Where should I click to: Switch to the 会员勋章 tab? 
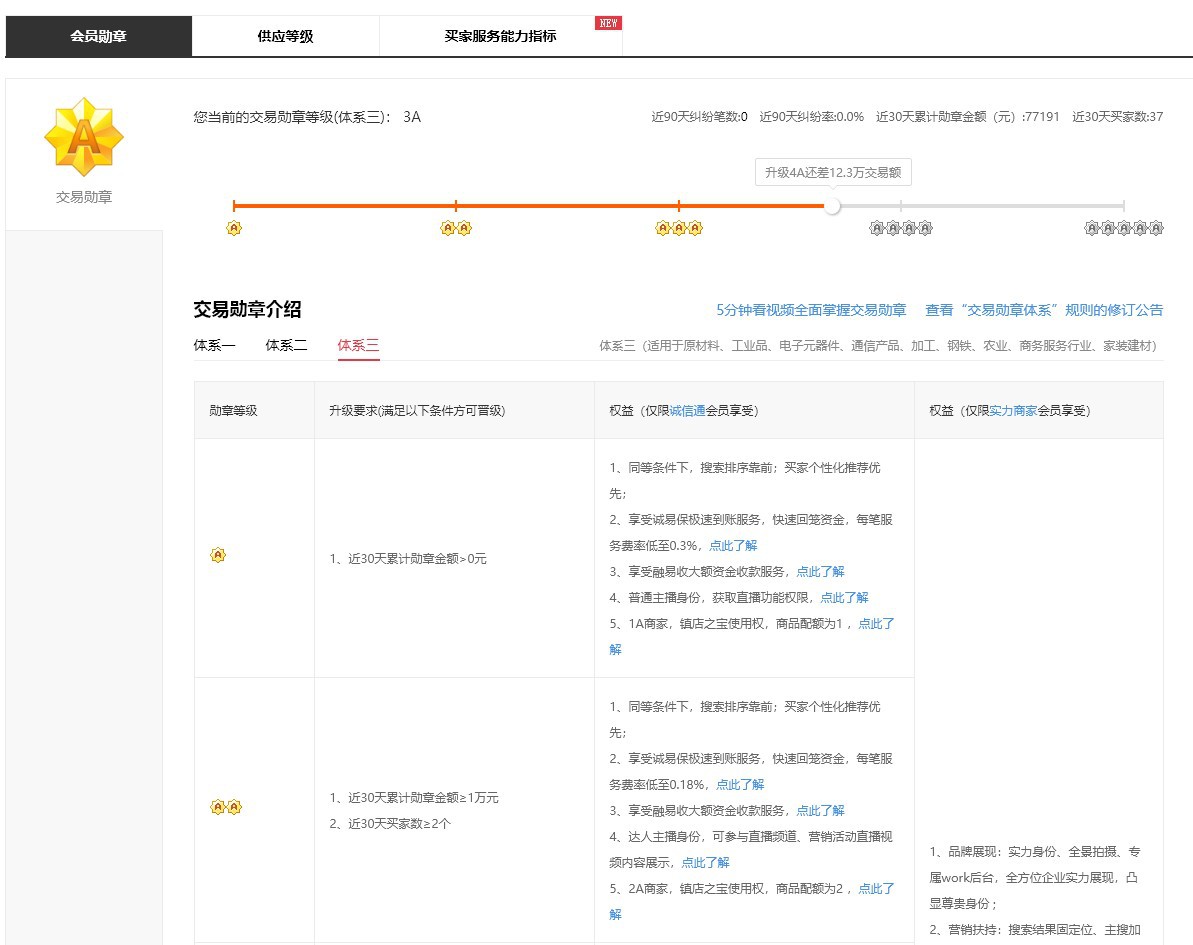click(98, 36)
